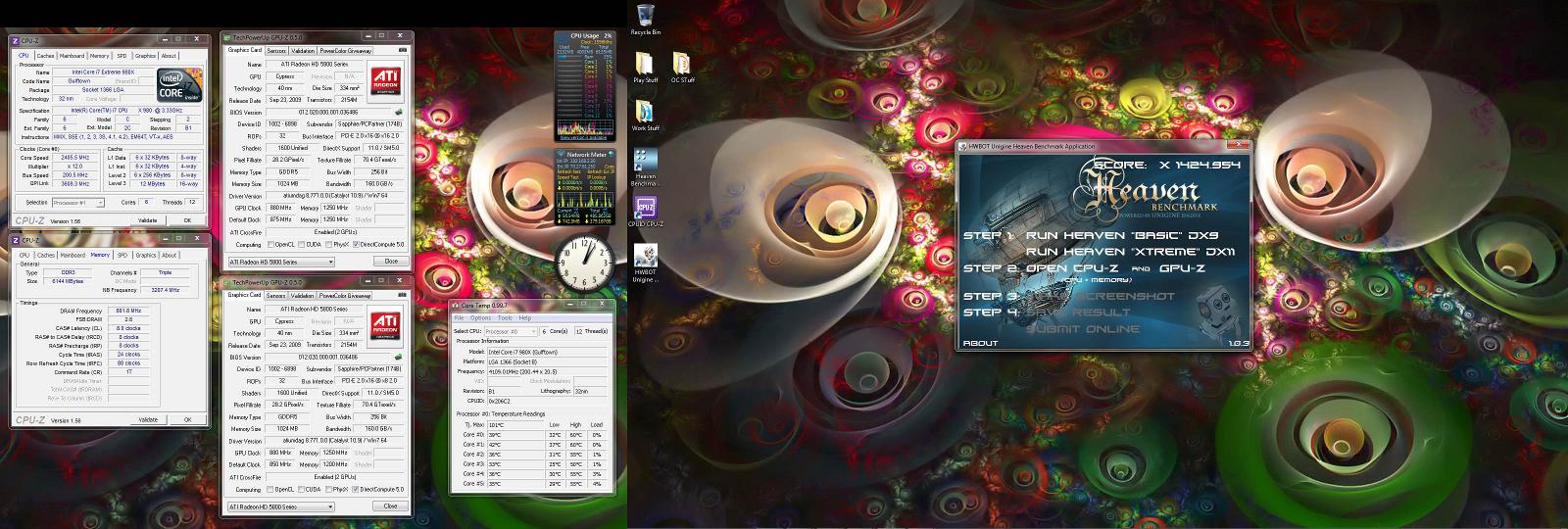Image resolution: width=1568 pixels, height=529 pixels.
Task: Click the BIOS save chip icon in top GPU-Z
Action: click(398, 112)
